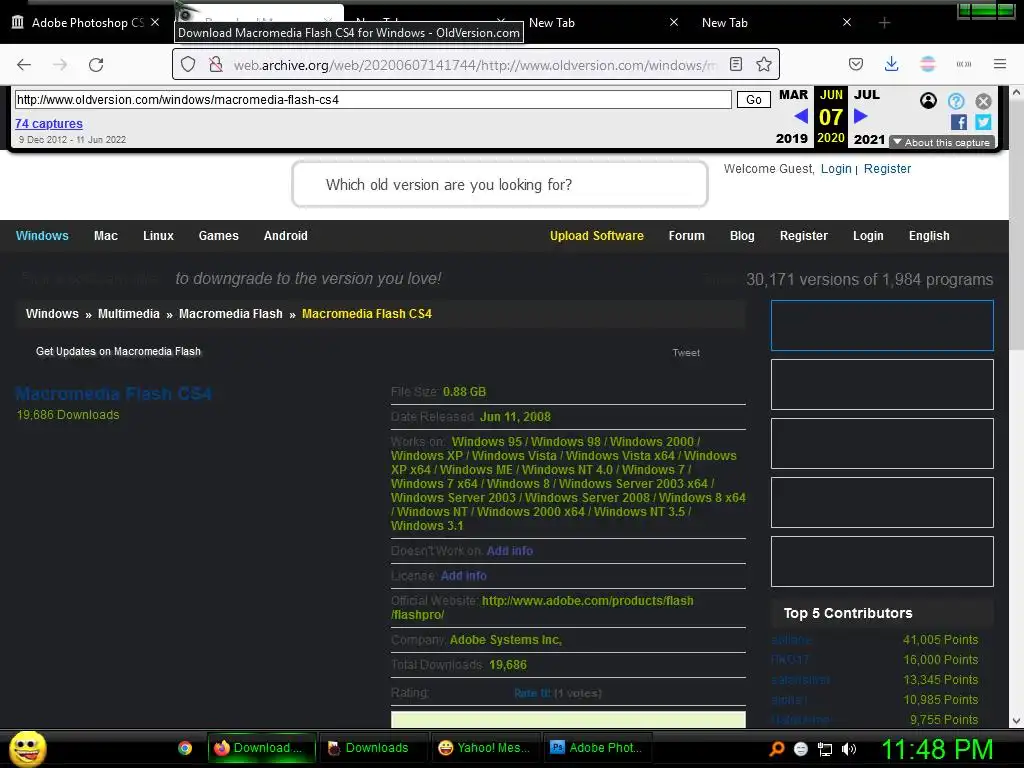Launch Chrome from taskbar
This screenshot has height=768, width=1024.
coord(185,748)
